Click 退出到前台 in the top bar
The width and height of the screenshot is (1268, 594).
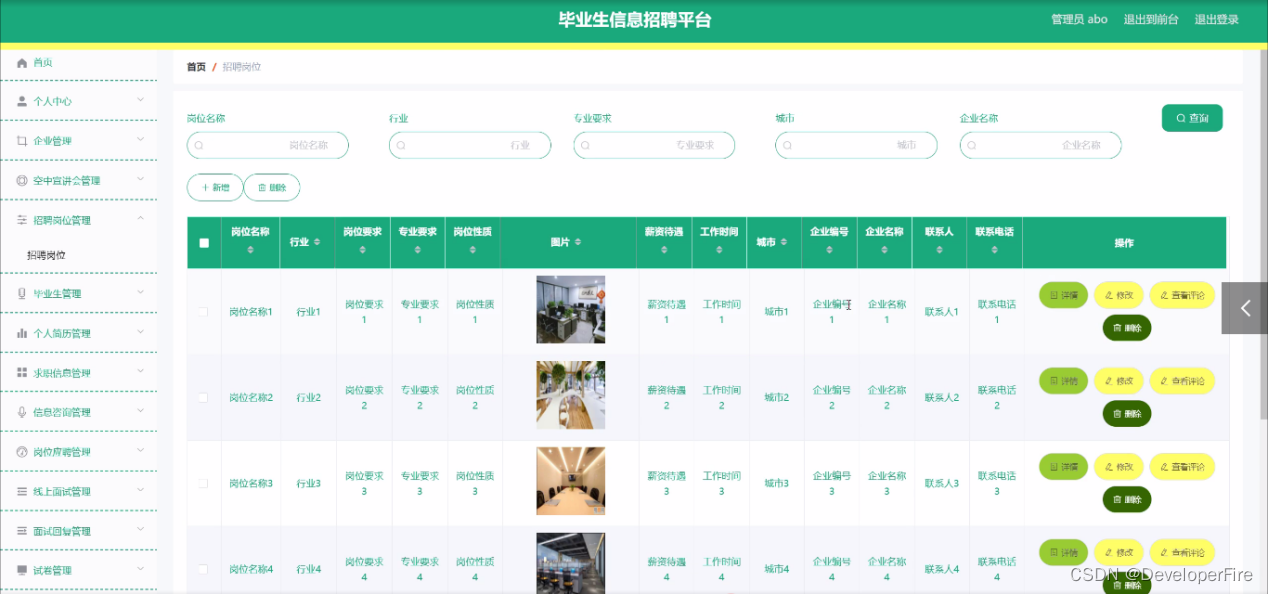[x=1151, y=19]
